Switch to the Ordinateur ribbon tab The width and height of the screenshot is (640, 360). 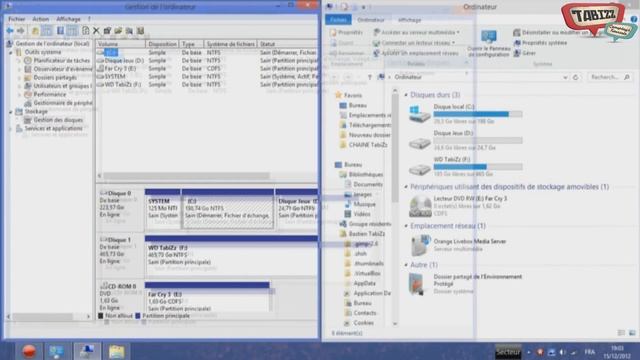point(371,20)
